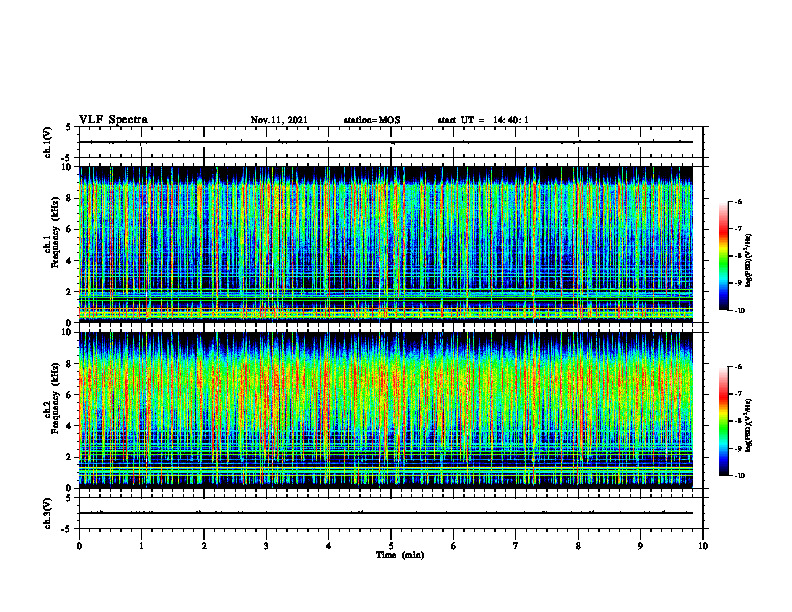Viewport: 792px width, 612px height.
Task: Click the '-7' tick on ch.2 colorbar
Action: [x=738, y=394]
